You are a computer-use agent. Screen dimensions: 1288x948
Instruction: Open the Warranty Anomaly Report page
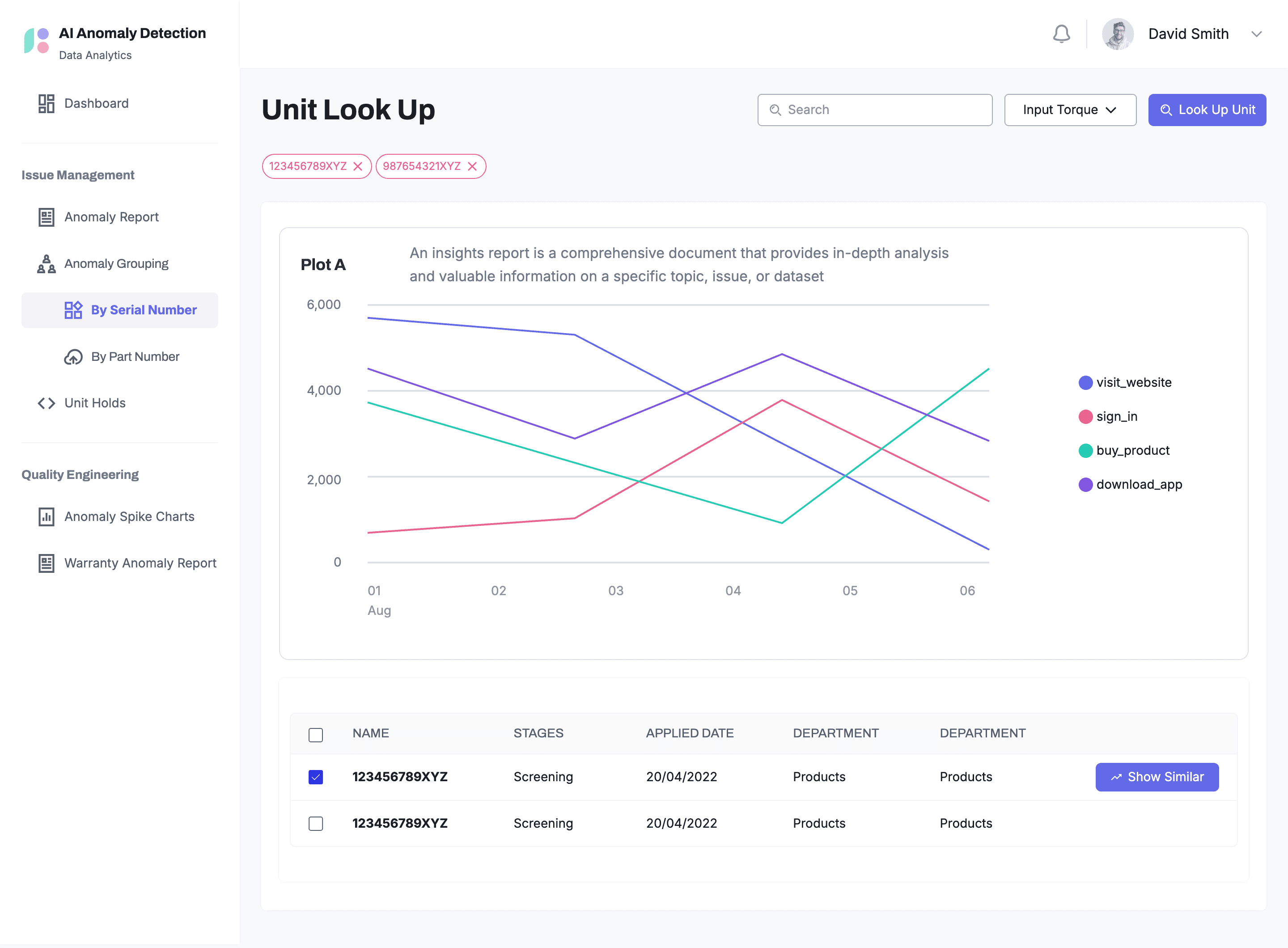coord(140,563)
